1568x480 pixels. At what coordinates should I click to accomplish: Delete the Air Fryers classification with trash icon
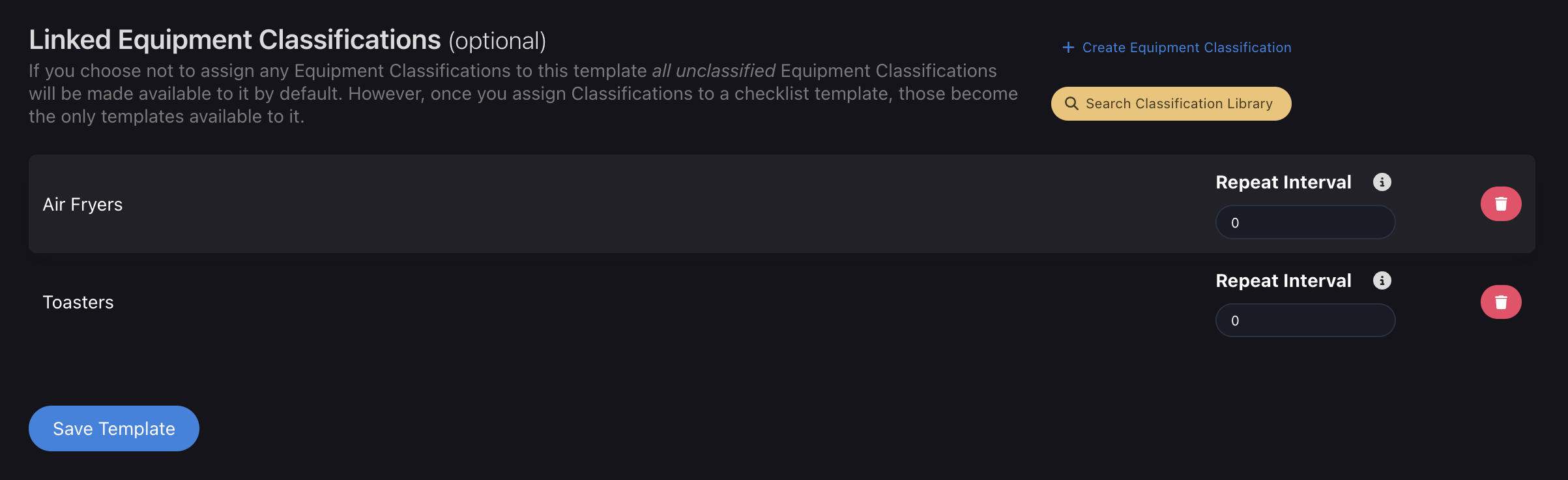[1501, 204]
